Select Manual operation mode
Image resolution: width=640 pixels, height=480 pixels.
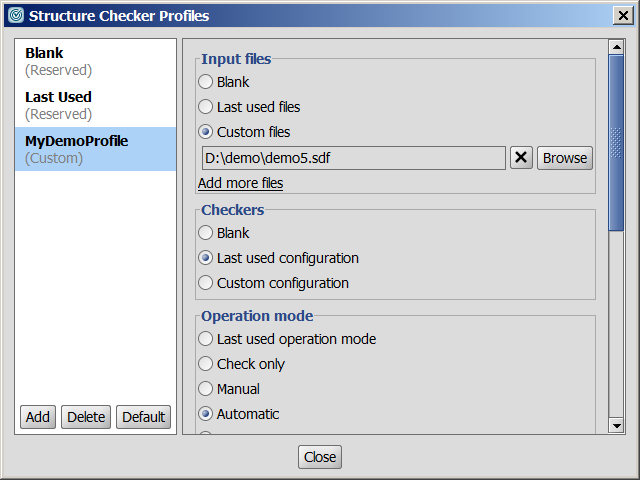(206, 389)
